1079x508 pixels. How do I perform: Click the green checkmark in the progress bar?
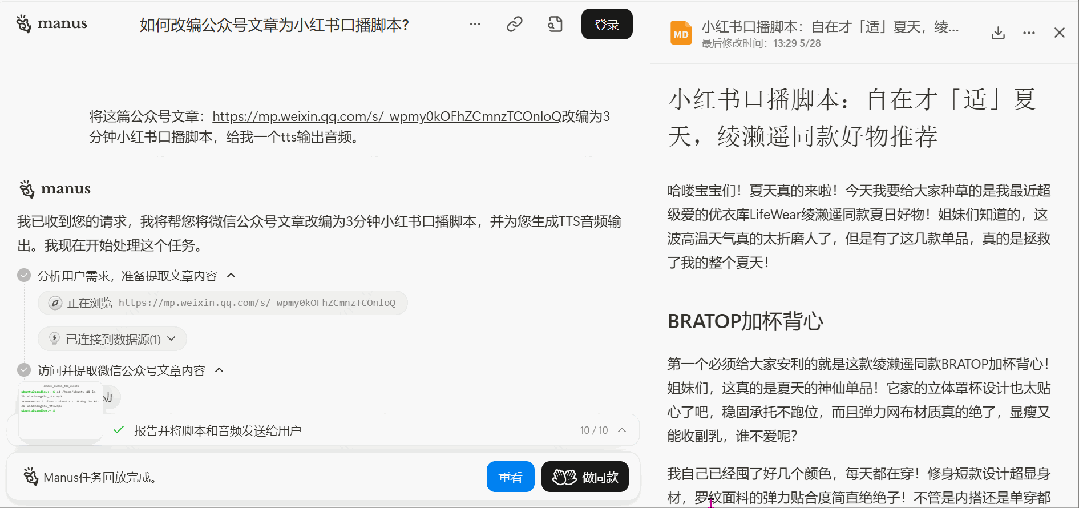pos(118,430)
